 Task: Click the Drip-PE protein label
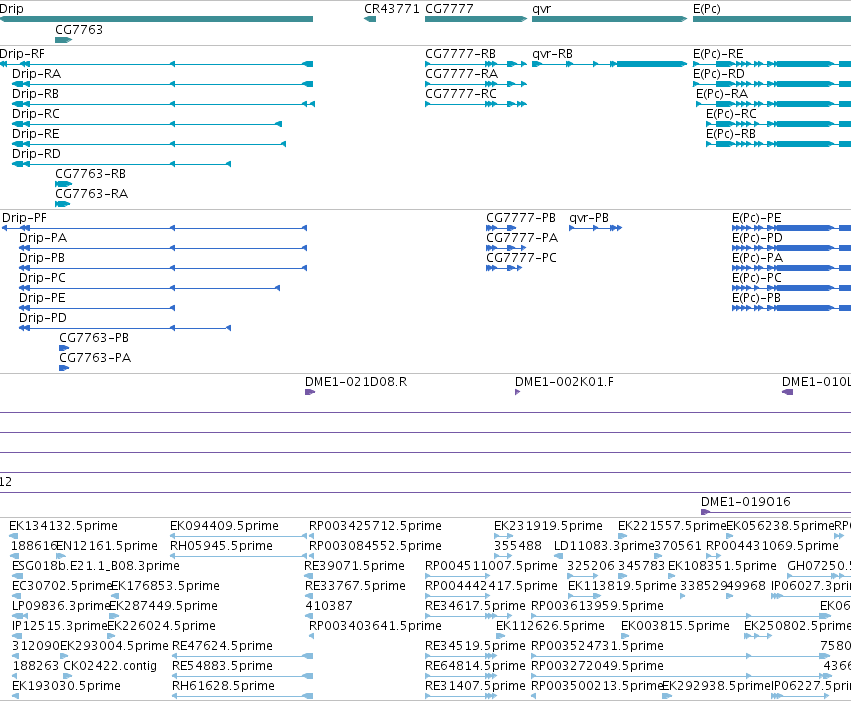[42, 298]
